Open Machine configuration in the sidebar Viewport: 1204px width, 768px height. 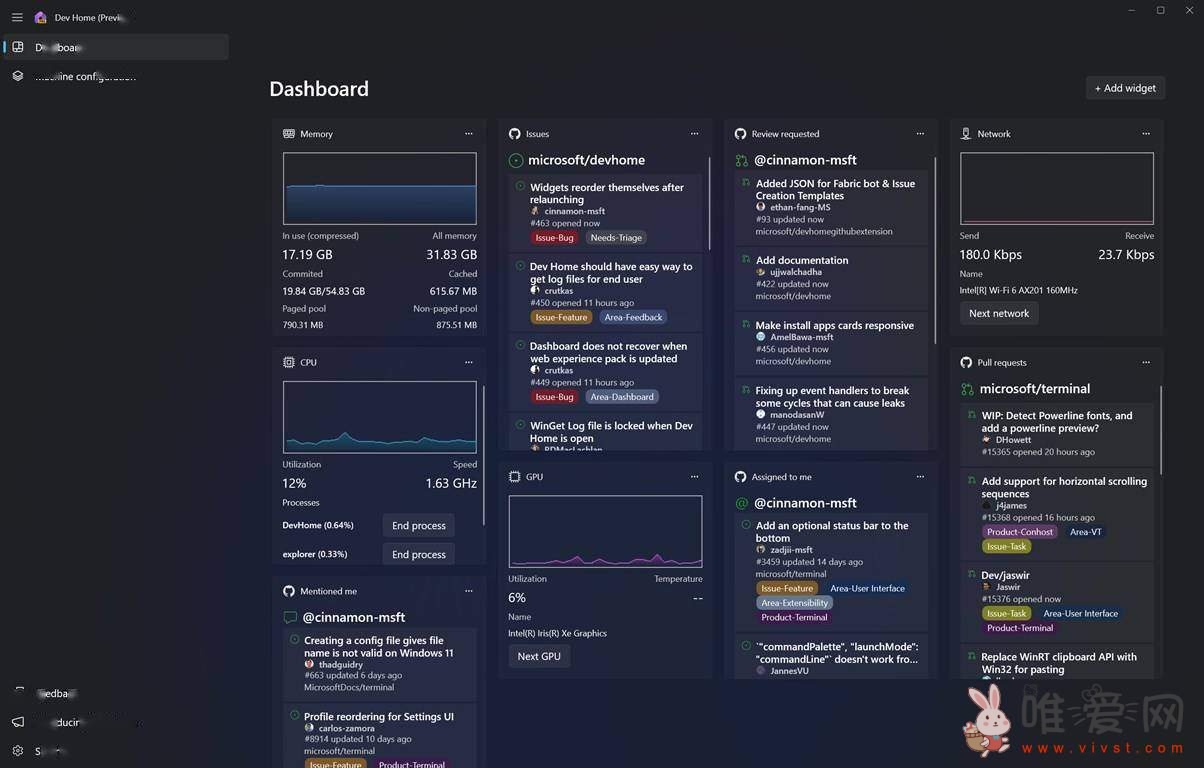[116, 76]
